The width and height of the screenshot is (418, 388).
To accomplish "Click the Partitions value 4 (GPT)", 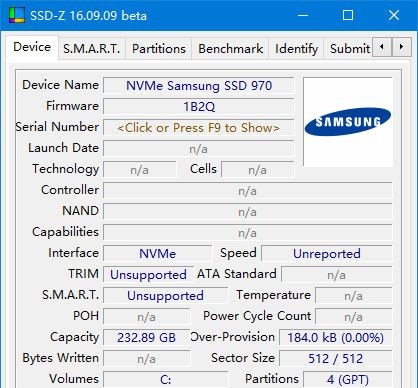I will click(348, 380).
